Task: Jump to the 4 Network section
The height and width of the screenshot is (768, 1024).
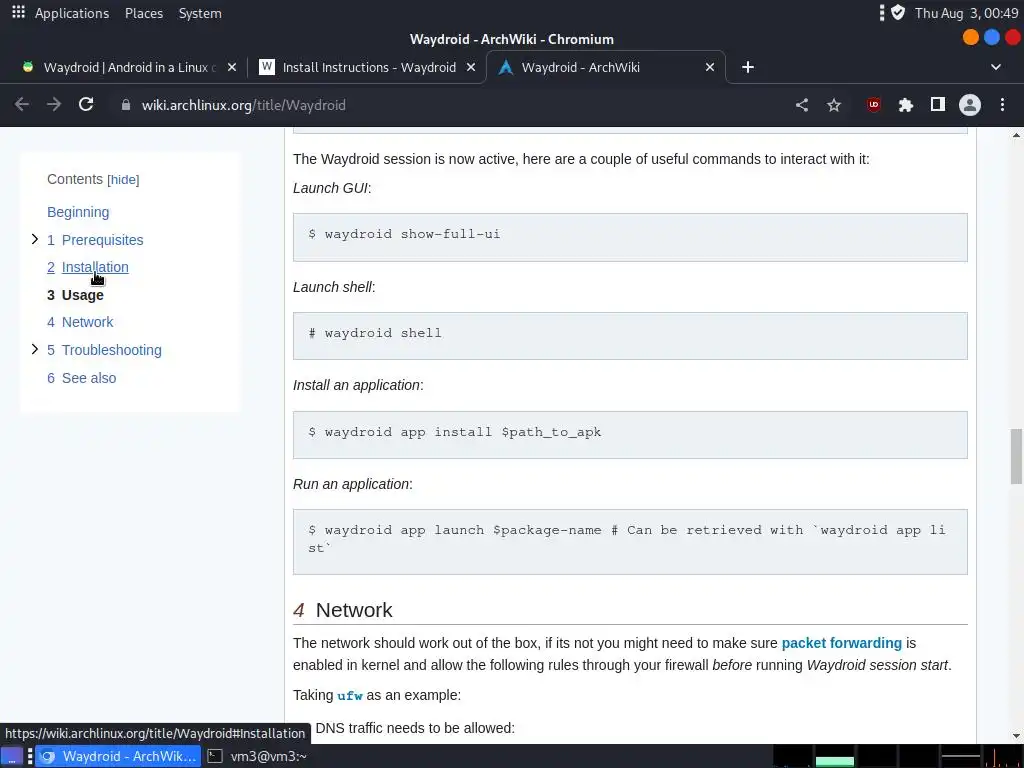Action: click(x=80, y=322)
